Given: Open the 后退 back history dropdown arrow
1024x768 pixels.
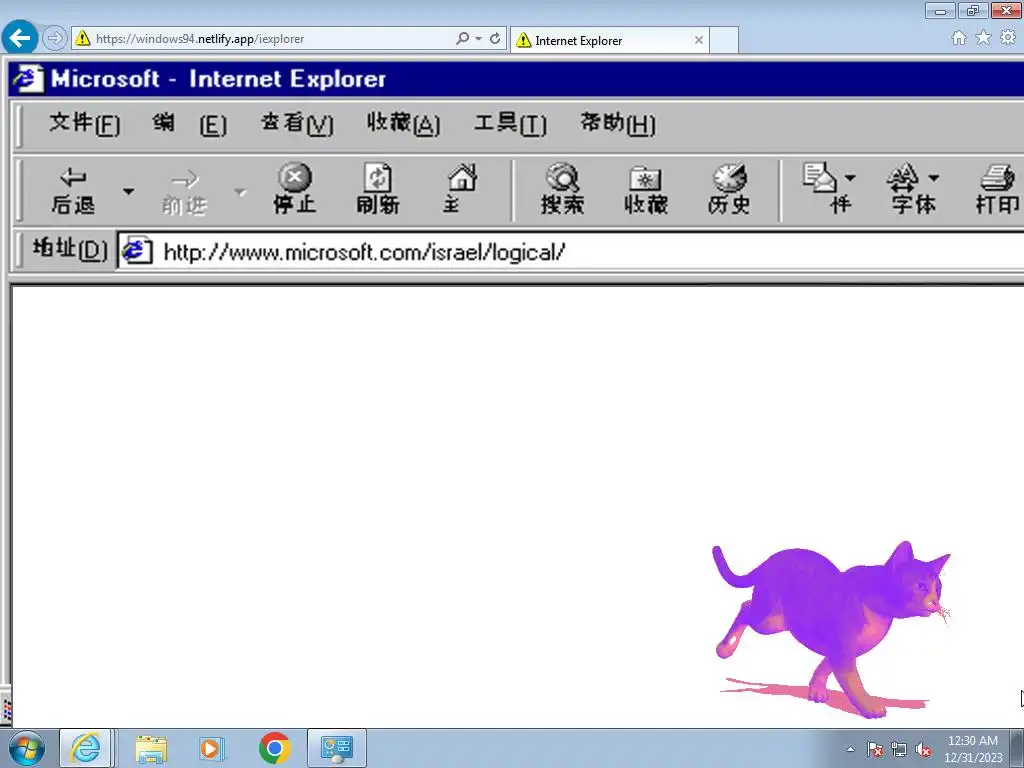Looking at the screenshot, I should click(129, 191).
